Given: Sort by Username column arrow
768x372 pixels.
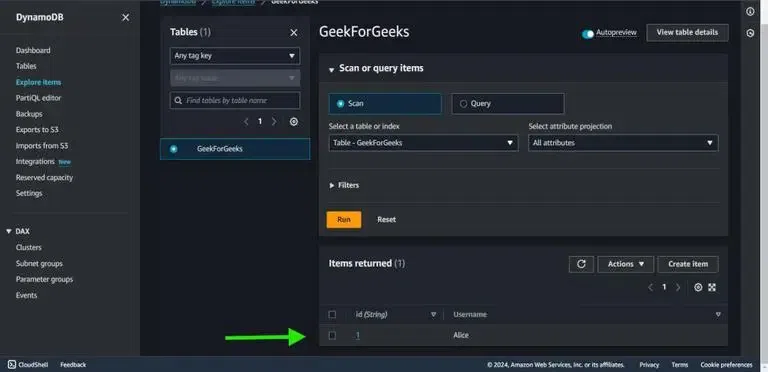Looking at the screenshot, I should [718, 315].
